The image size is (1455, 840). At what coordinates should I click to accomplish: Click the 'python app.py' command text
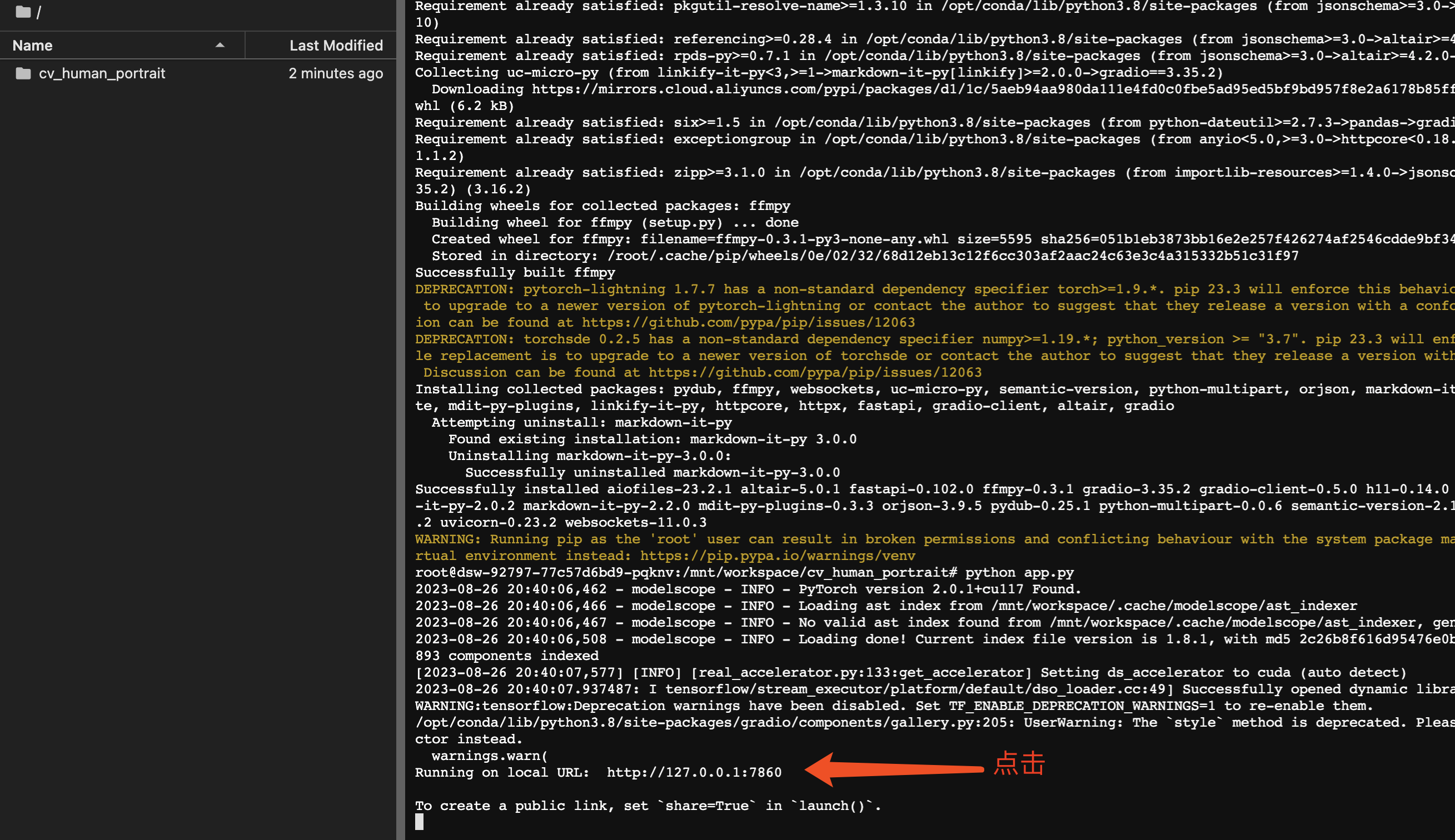(1019, 573)
